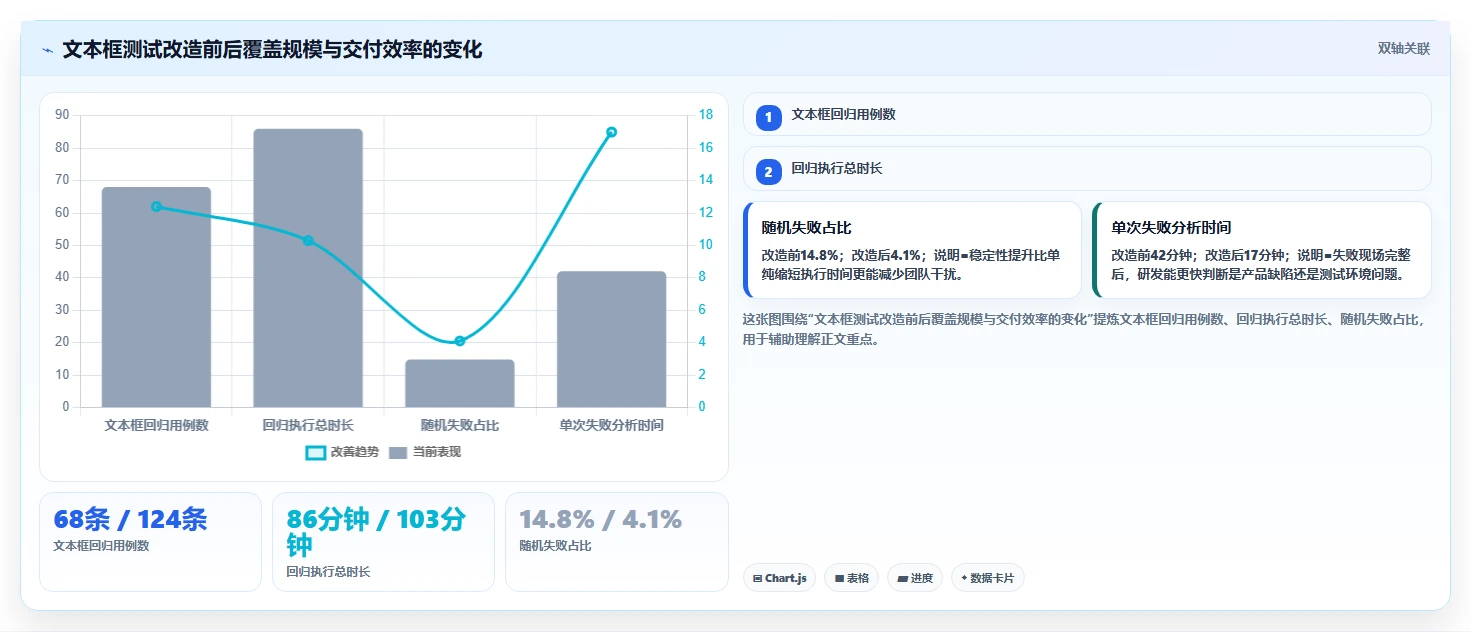The image size is (1471, 632).
Task: Click the 68条 / 124条 stat card
Action: click(150, 542)
